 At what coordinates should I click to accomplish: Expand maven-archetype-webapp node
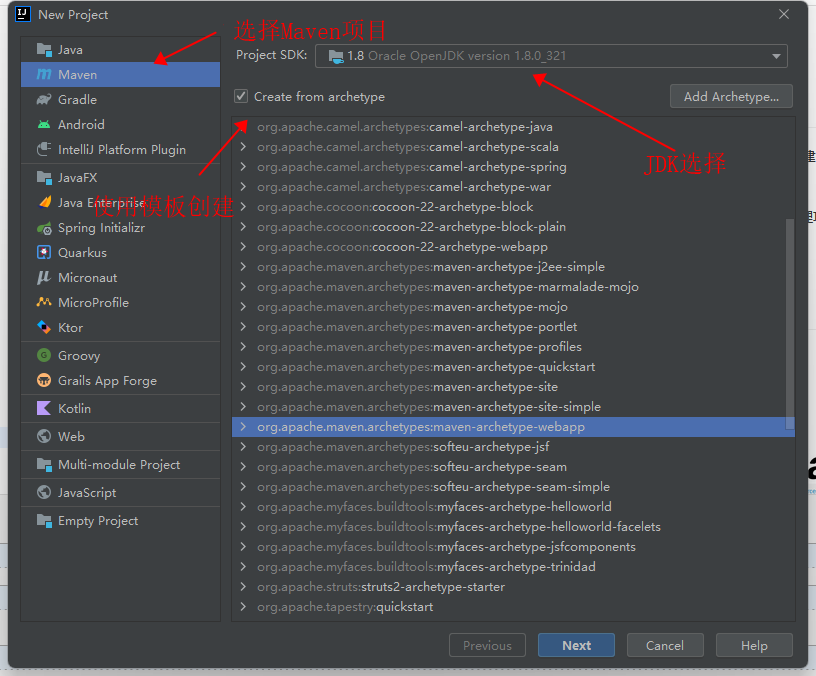point(243,427)
